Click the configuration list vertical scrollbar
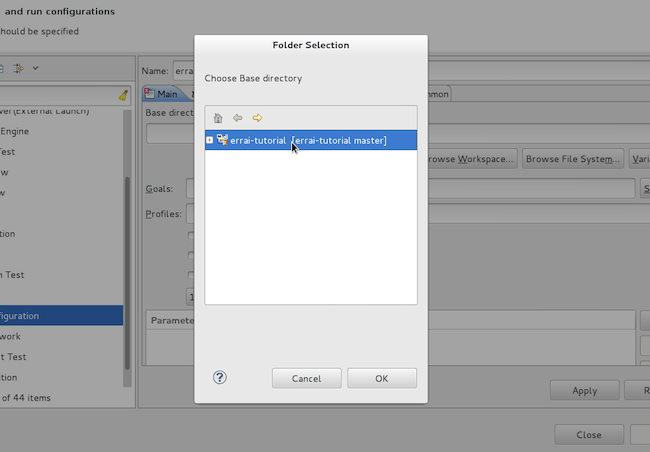Viewport: 650px width, 452px height. 127,240
